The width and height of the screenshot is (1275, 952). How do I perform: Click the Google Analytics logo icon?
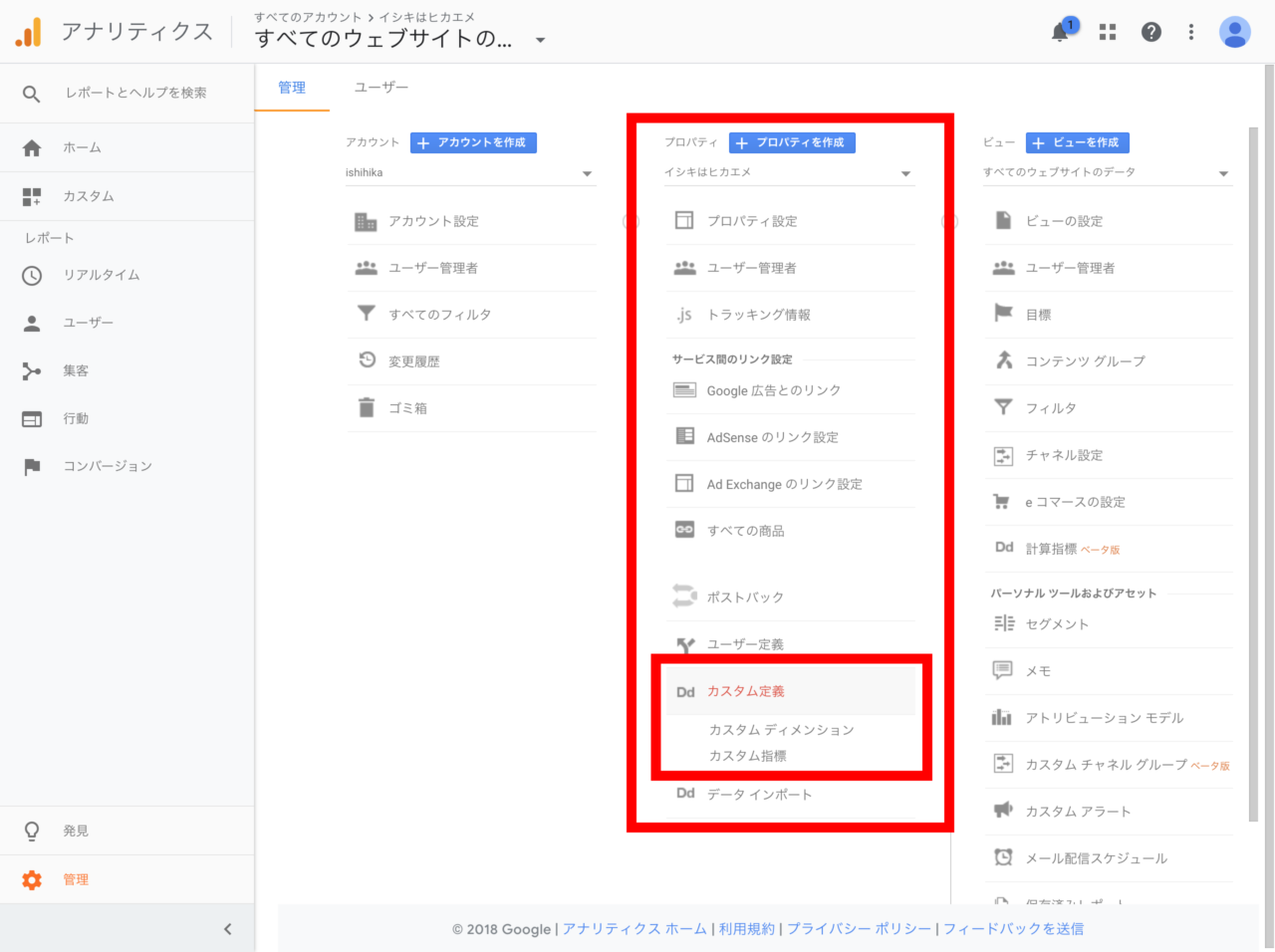pyautogui.click(x=29, y=32)
